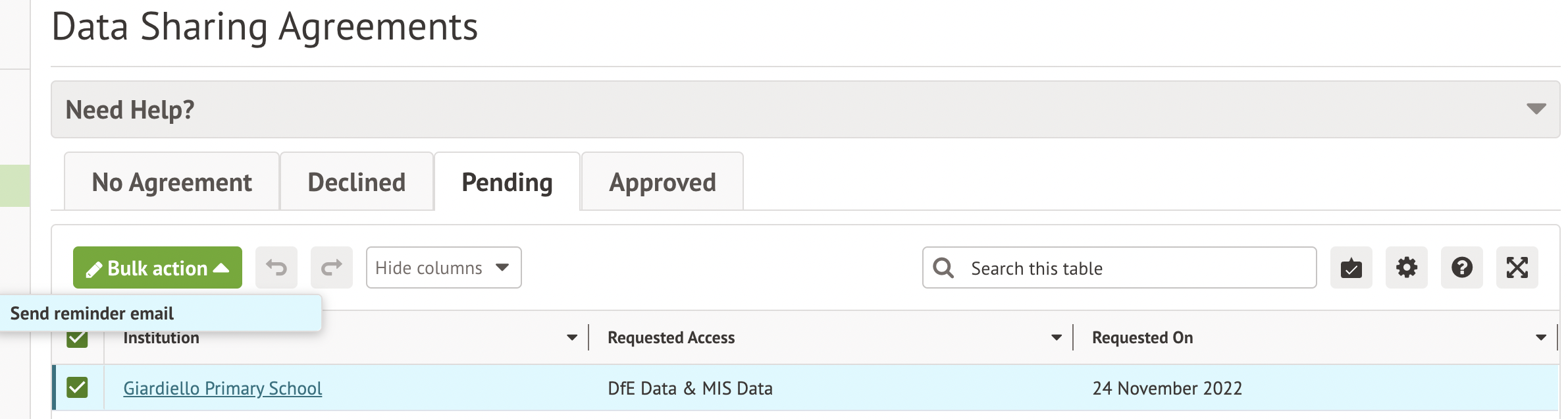Click the undo arrow icon
This screenshot has height=419, width=1568.
[x=276, y=267]
